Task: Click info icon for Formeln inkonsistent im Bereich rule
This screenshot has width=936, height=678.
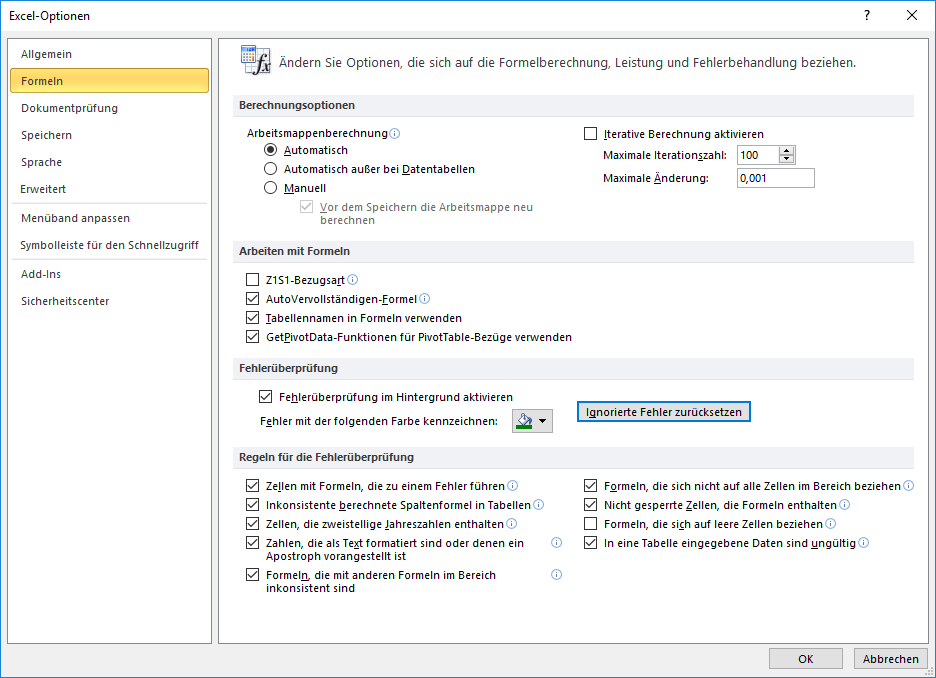Action: tap(556, 575)
